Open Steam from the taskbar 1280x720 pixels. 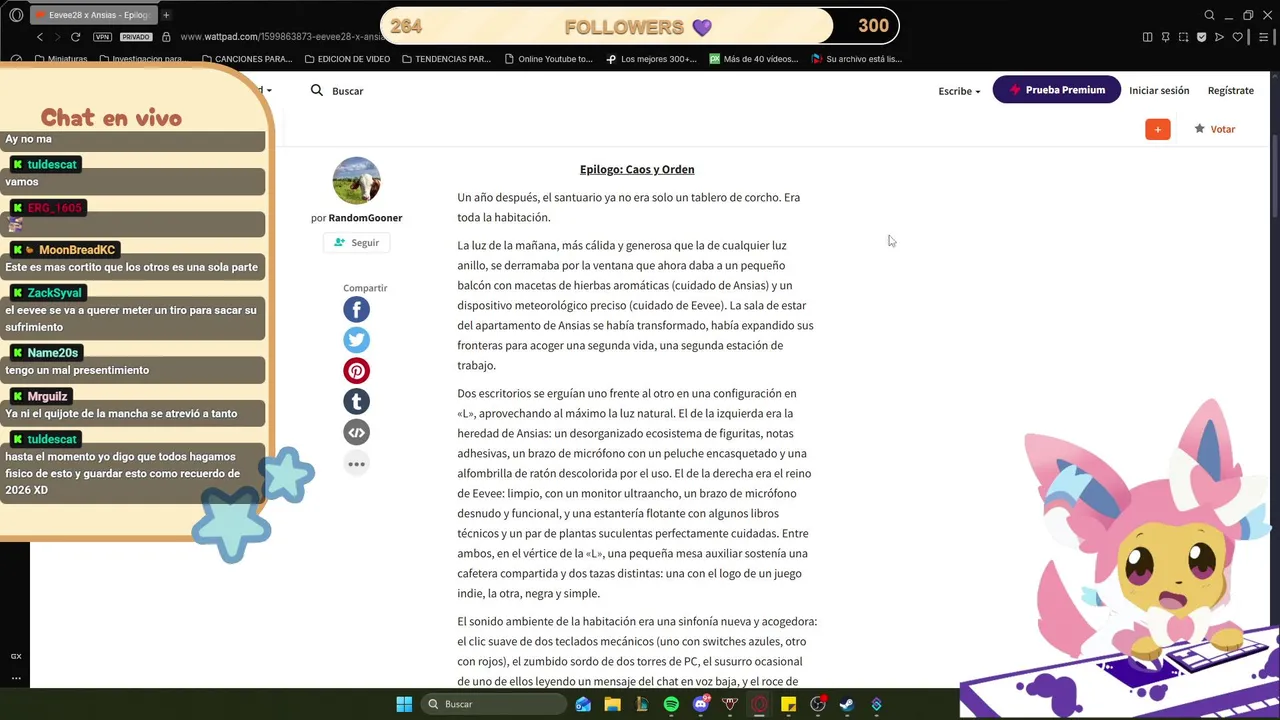(847, 704)
